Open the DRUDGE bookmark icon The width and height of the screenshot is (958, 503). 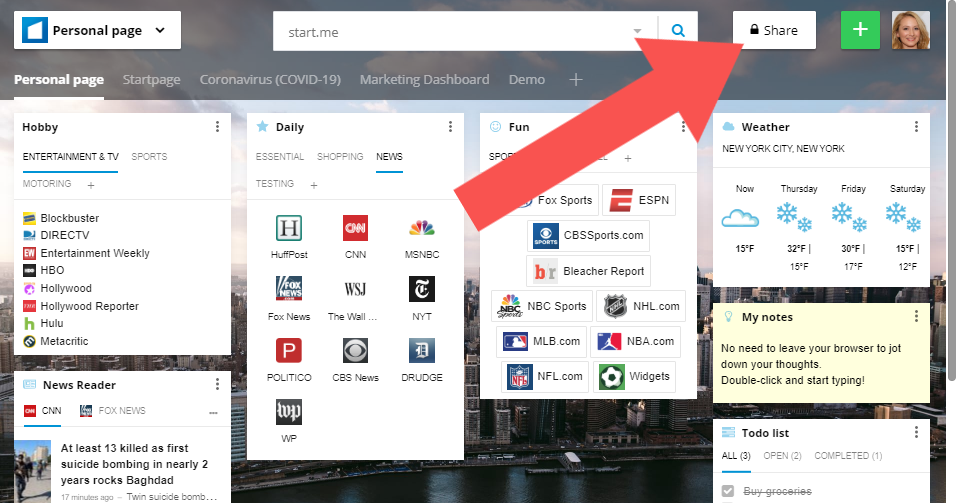coord(422,350)
